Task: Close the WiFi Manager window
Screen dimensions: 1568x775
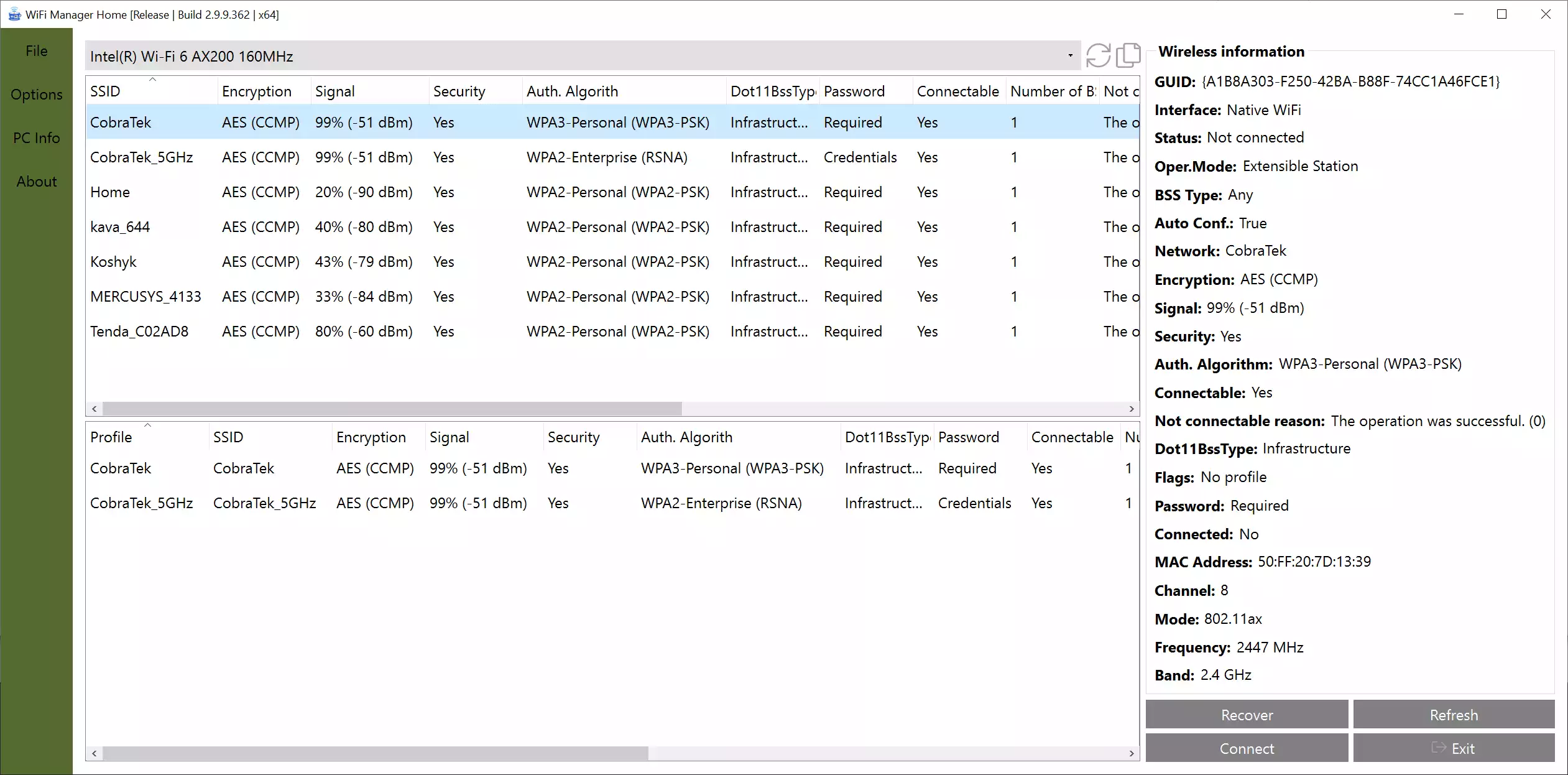Action: tap(1546, 14)
